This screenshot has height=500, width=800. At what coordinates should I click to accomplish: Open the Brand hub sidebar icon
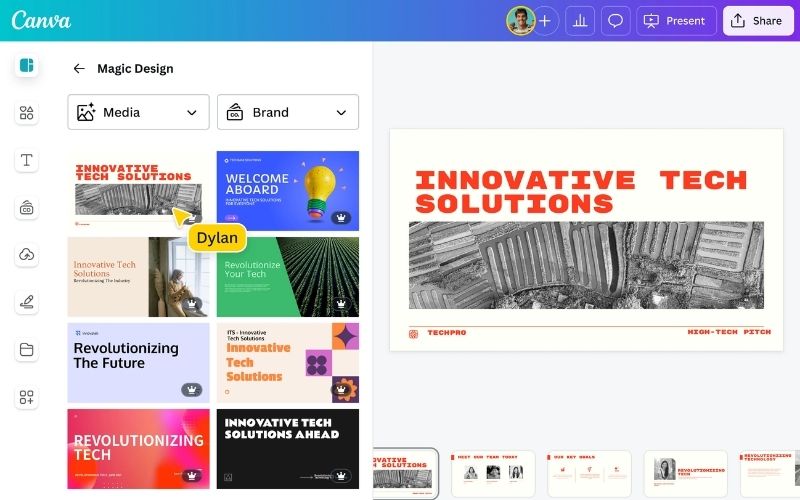click(27, 208)
